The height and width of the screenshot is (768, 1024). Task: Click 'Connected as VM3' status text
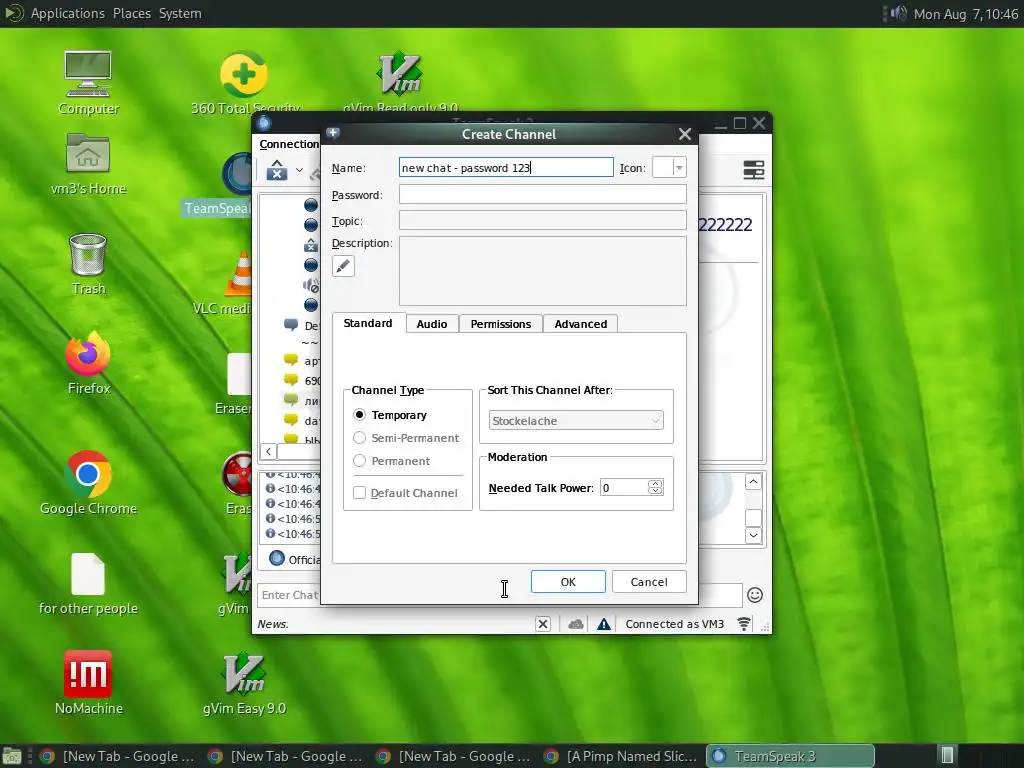675,624
